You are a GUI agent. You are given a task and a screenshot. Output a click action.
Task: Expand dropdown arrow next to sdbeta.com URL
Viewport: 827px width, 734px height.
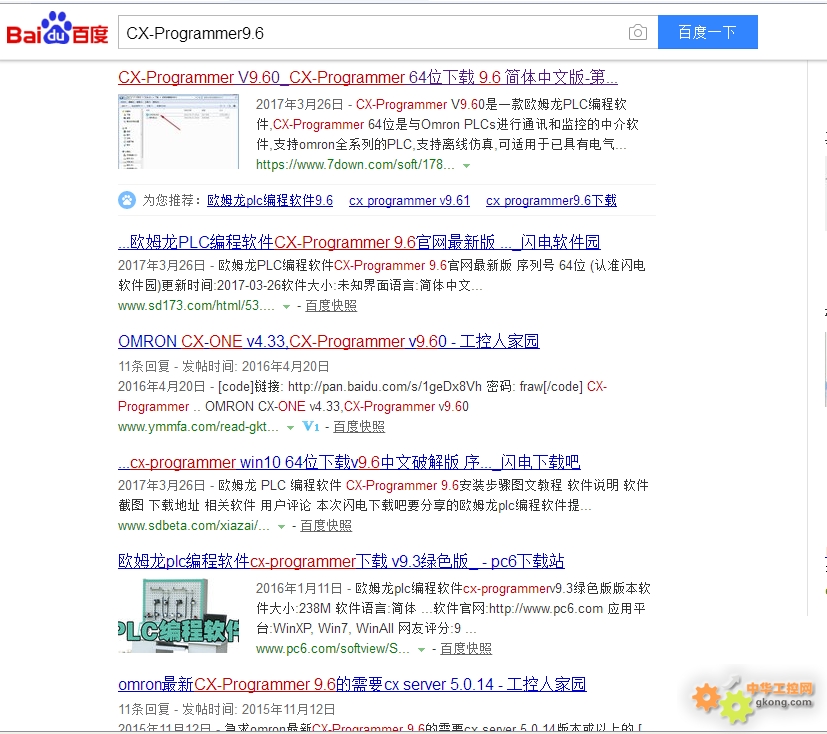pyautogui.click(x=282, y=526)
